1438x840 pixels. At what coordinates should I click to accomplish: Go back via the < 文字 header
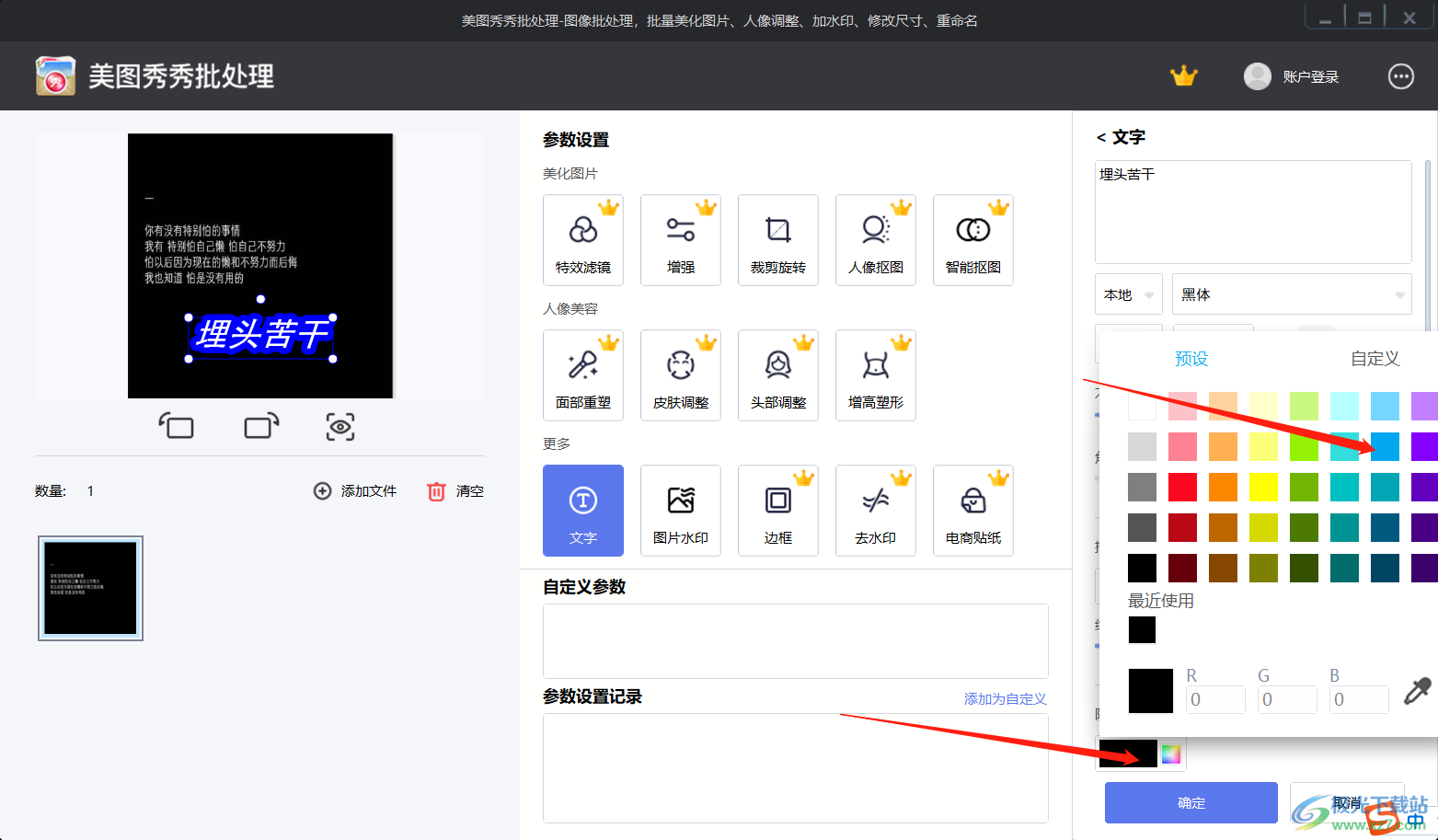point(1121,137)
